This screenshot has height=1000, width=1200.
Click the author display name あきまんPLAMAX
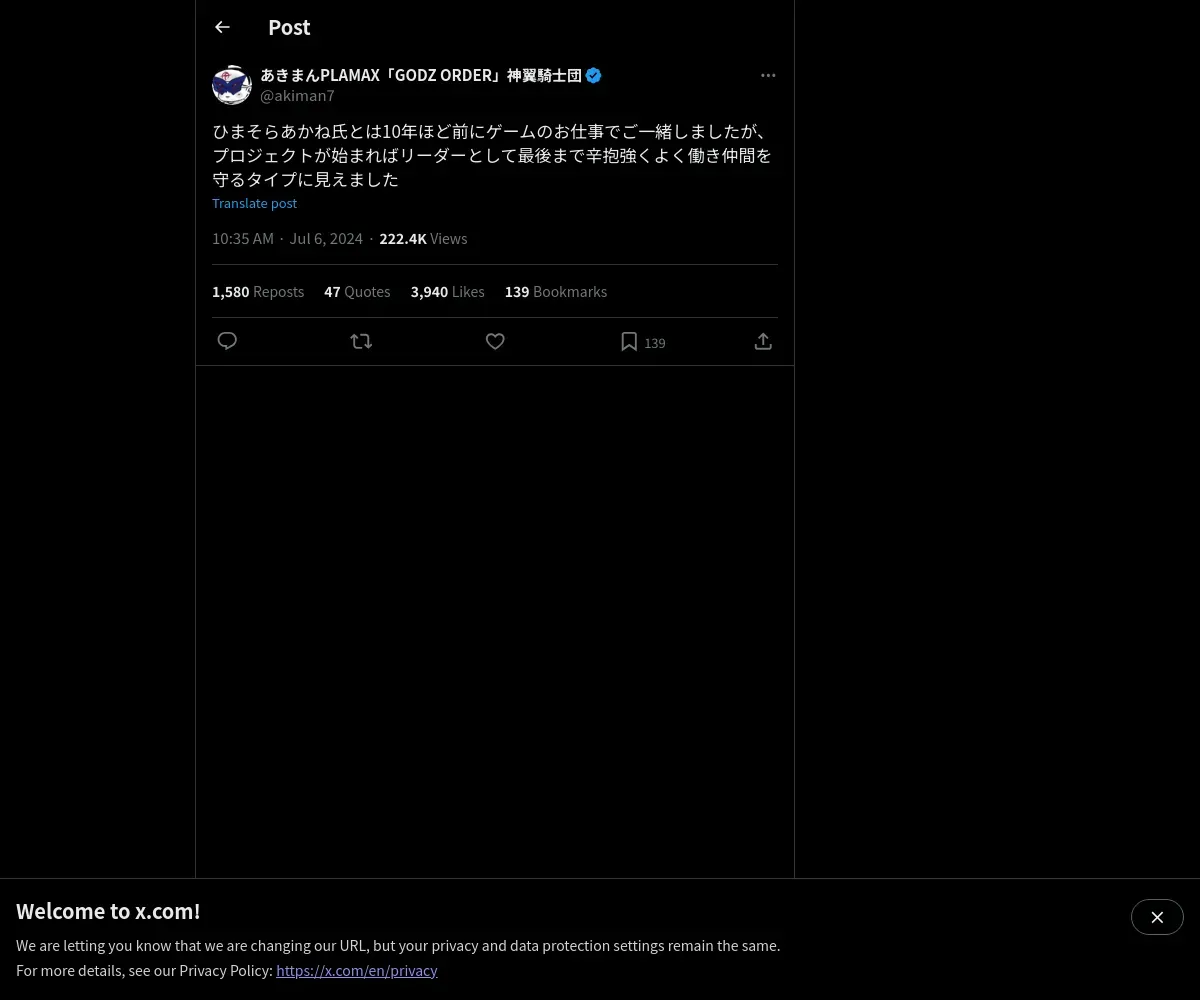[x=421, y=75]
